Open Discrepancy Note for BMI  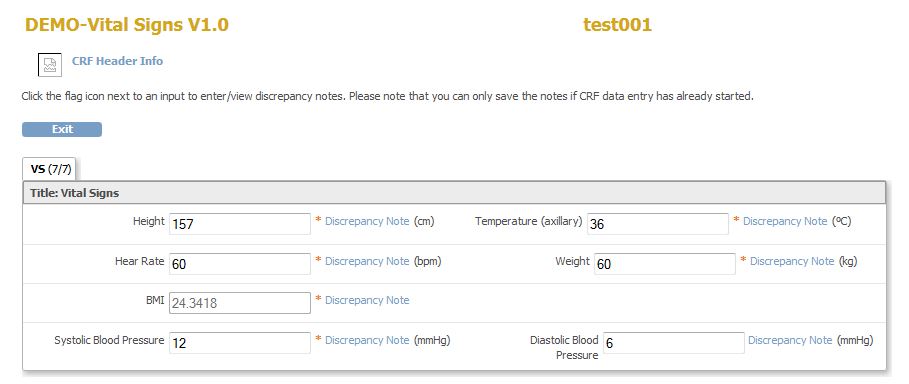tap(367, 300)
